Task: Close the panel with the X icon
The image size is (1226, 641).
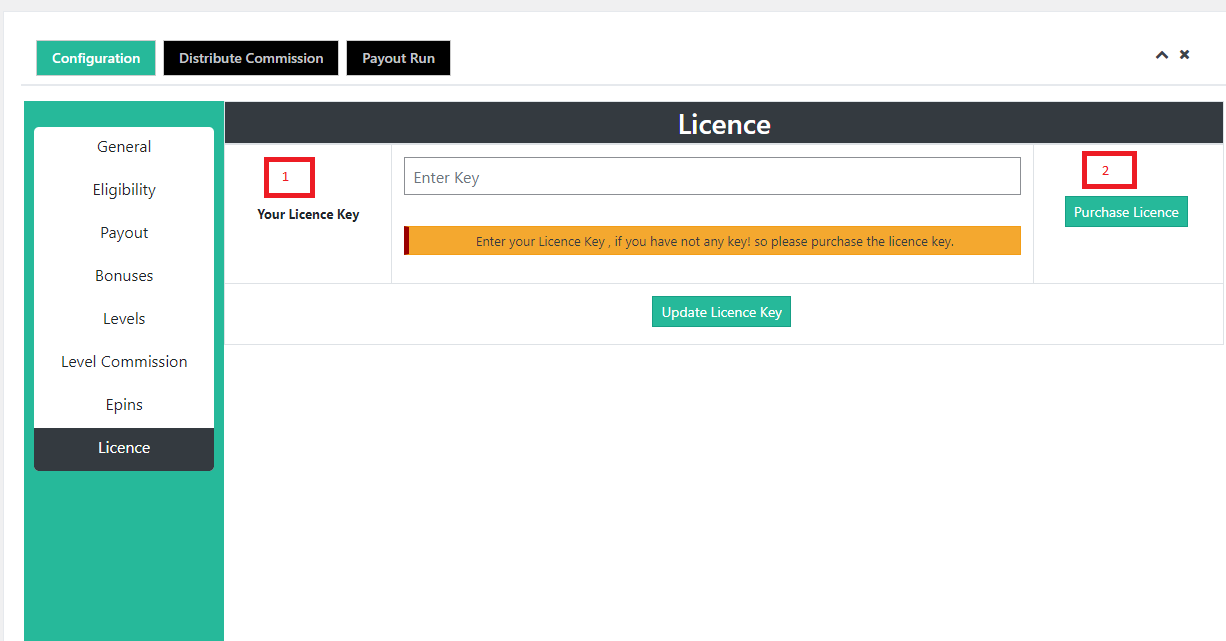Action: click(x=1184, y=55)
